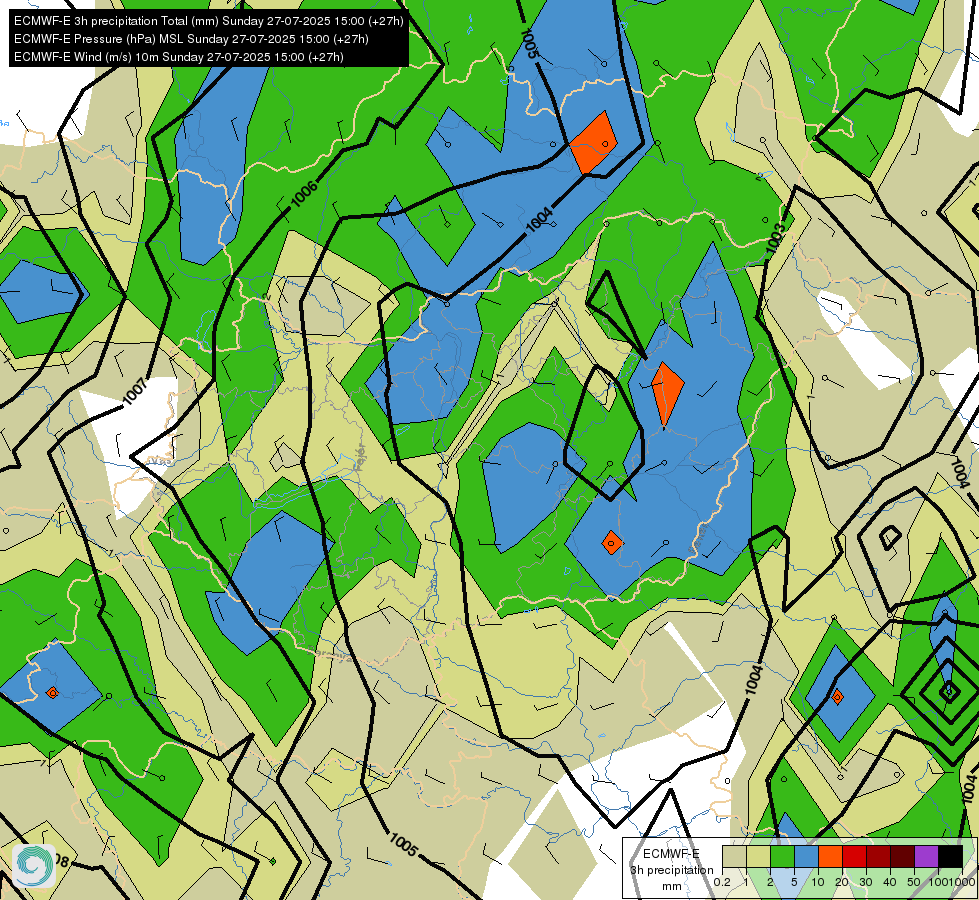Pick the tan 0.2 mm legend swatch
The width and height of the screenshot is (979, 900).
[x=734, y=857]
